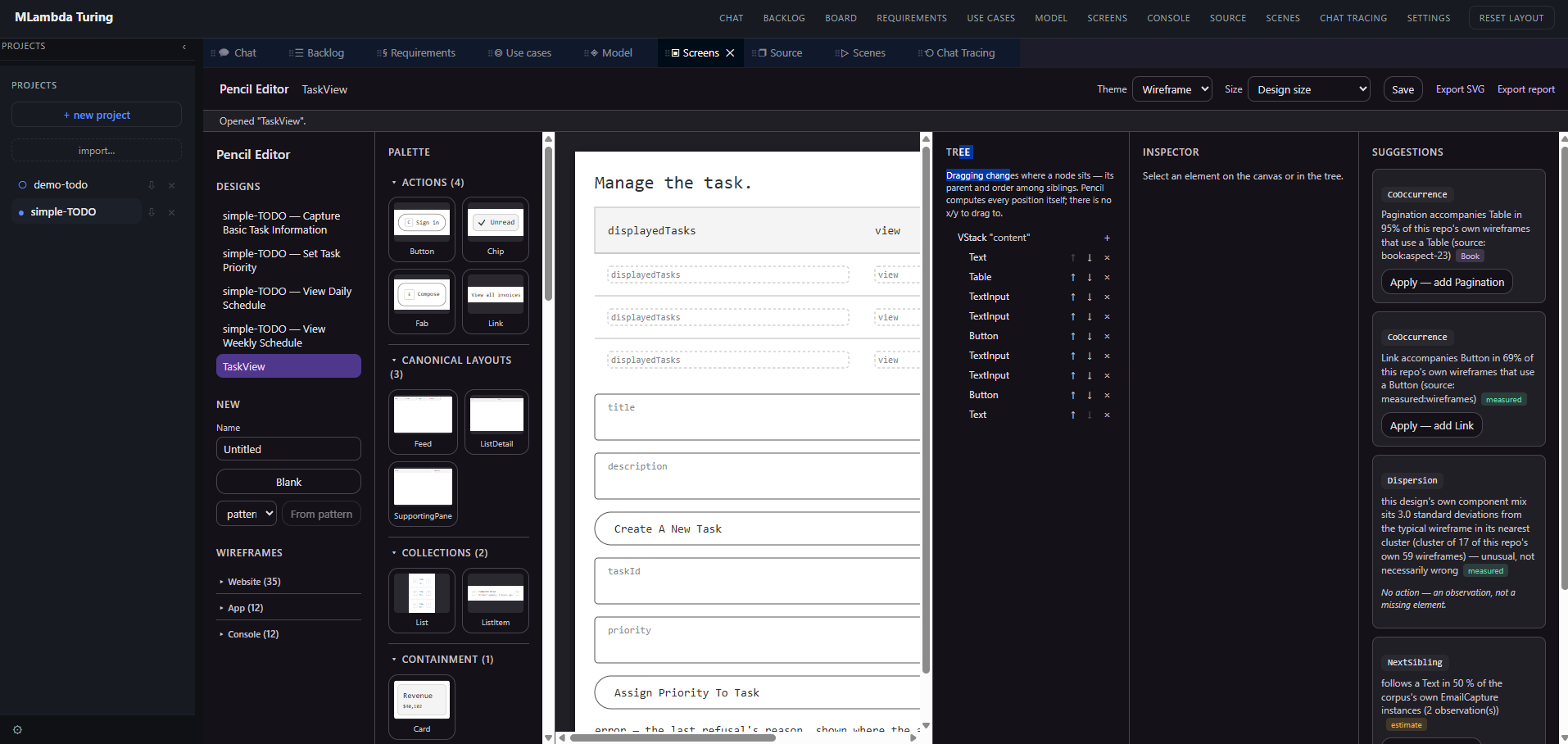
Task: Open the Theme dropdown set to Wireframe
Action: [x=1171, y=89]
